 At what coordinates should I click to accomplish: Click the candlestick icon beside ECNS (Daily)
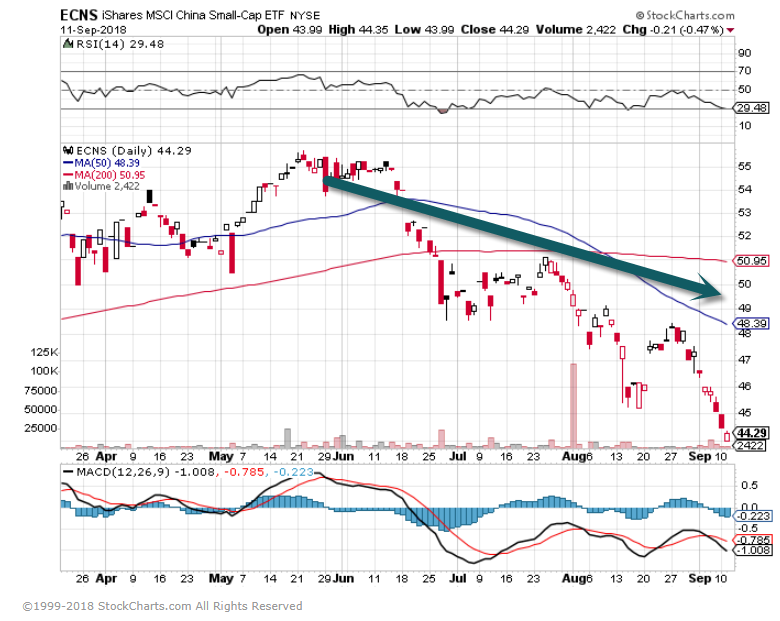pos(68,150)
